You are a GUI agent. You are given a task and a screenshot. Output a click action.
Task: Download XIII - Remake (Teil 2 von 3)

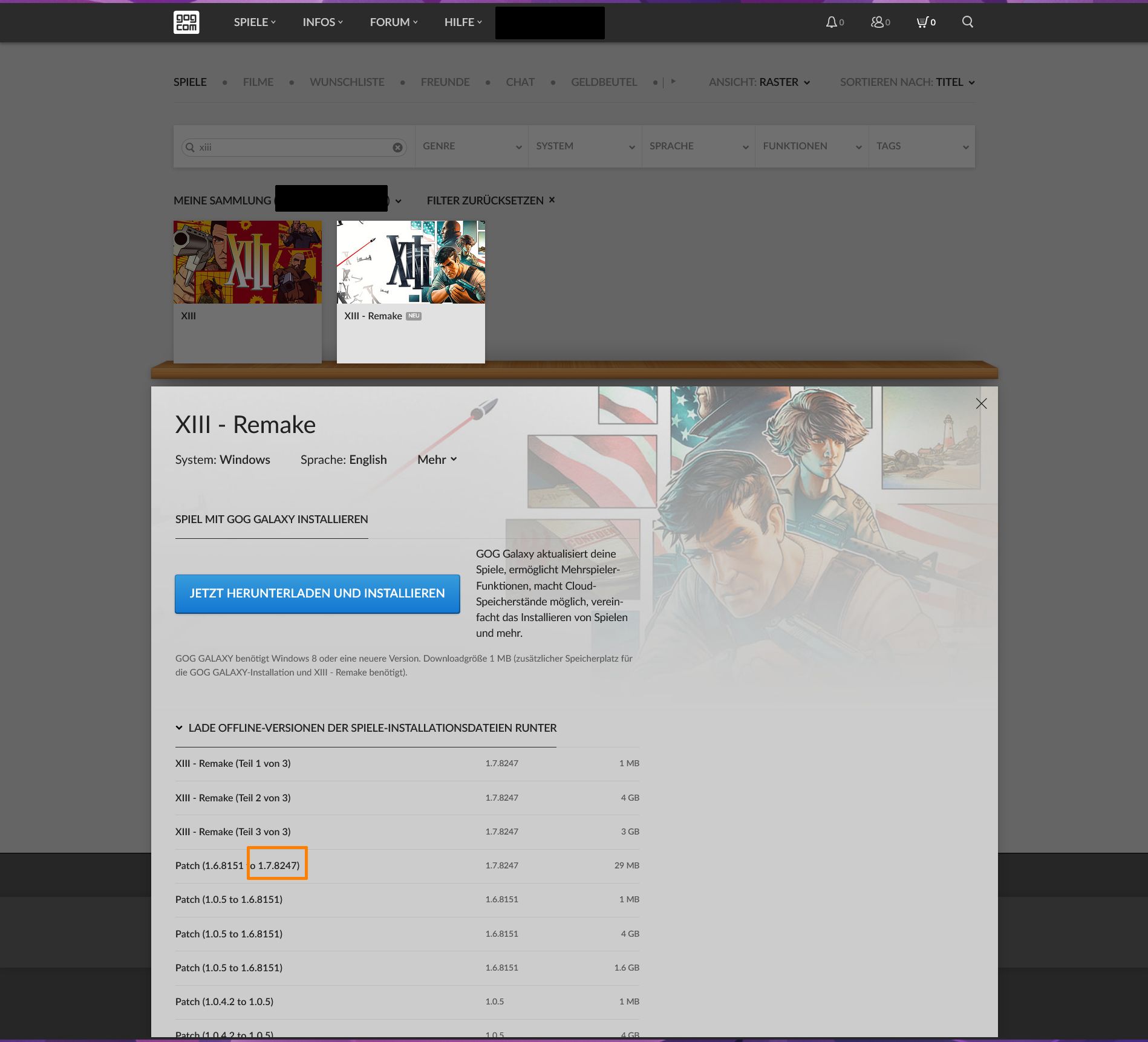[407, 798]
